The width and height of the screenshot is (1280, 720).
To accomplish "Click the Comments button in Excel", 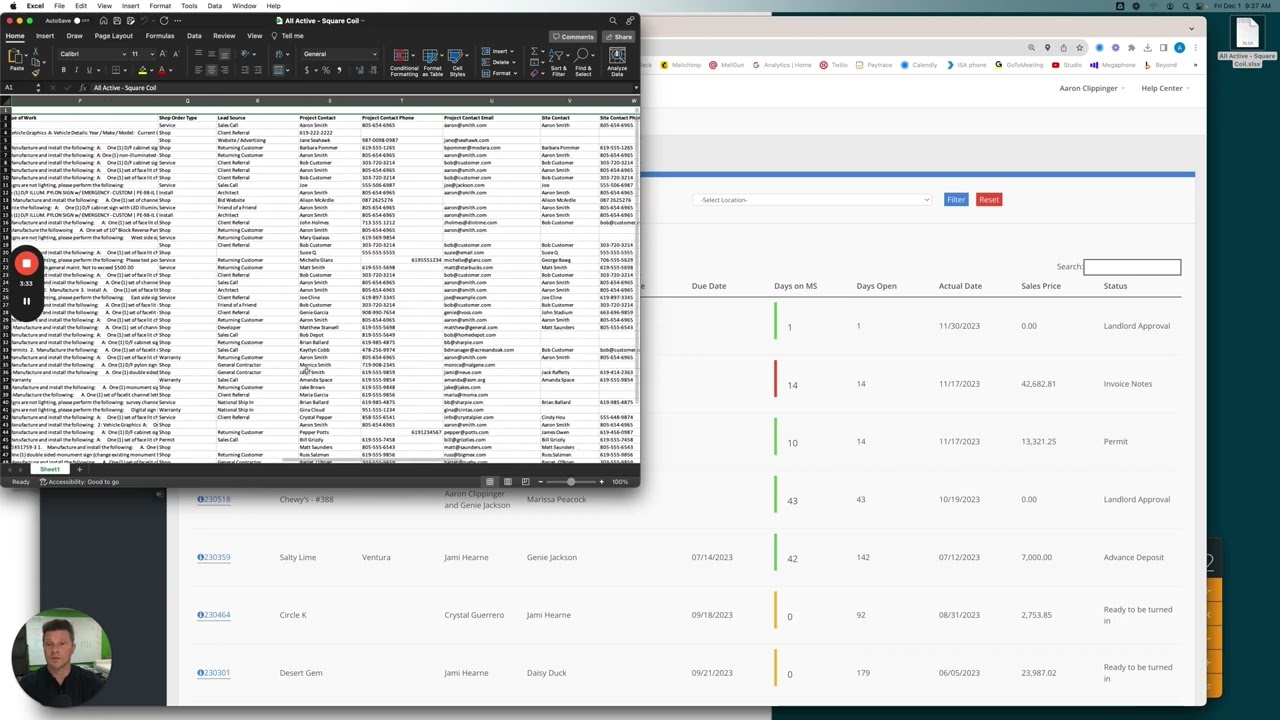I will click(573, 37).
